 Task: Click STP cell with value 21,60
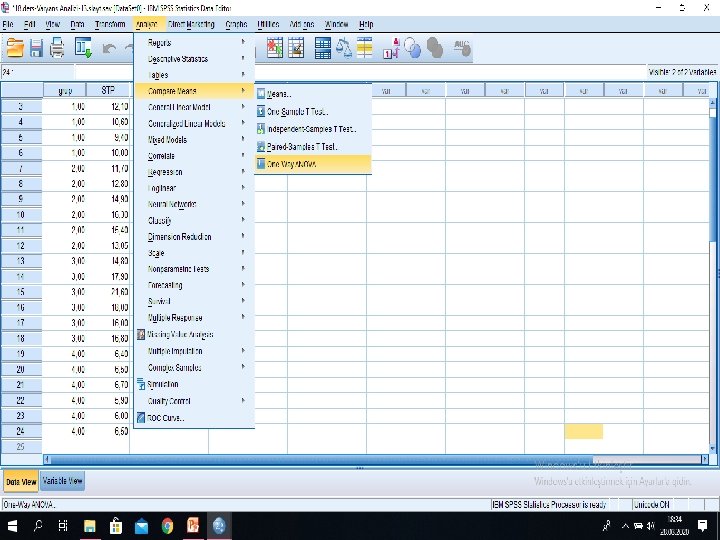(108, 292)
